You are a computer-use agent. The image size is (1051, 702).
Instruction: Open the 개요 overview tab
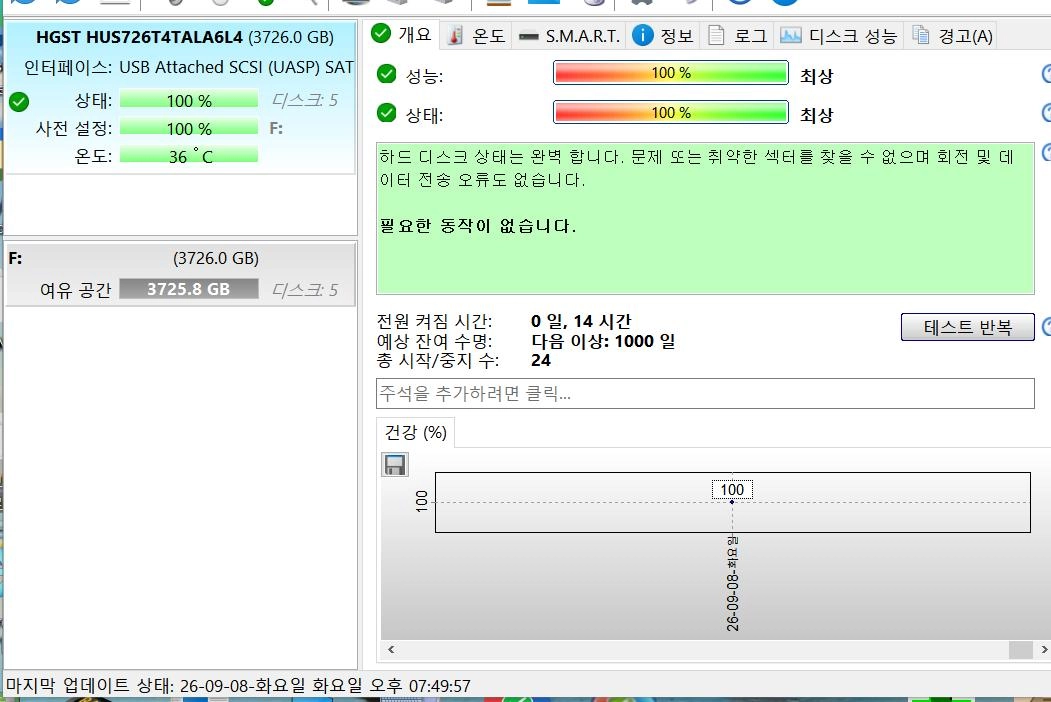(401, 34)
